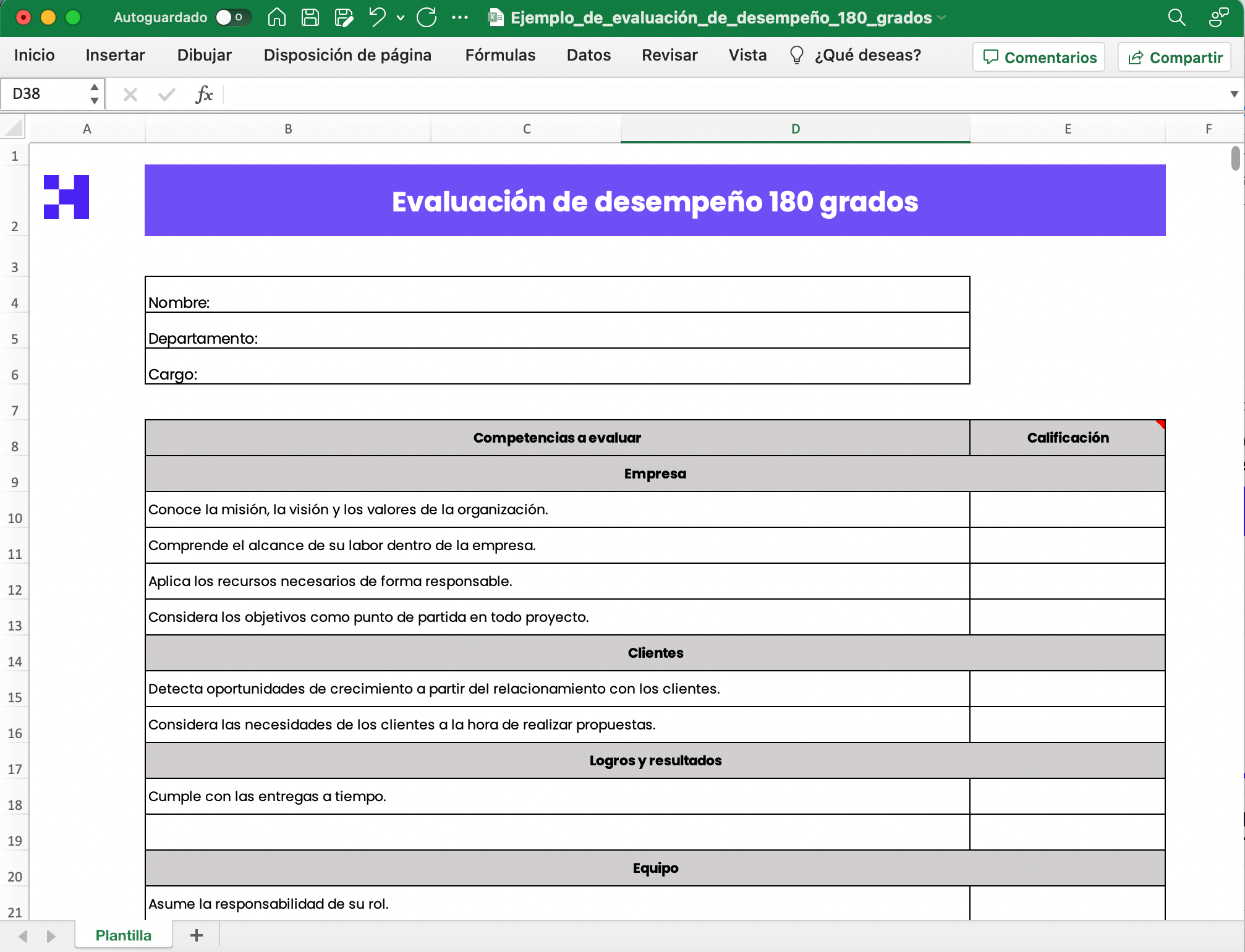This screenshot has height=952, width=1245.
Task: Click the Comentarios button
Action: pos(1039,57)
